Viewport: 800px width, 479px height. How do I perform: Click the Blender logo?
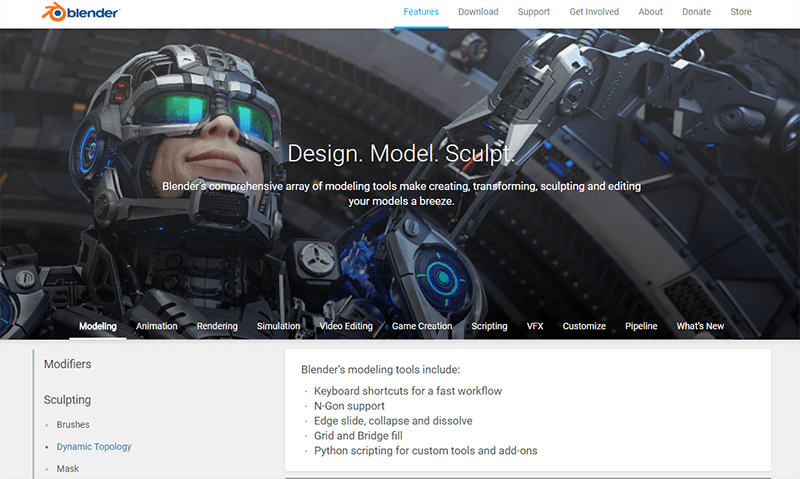[x=81, y=12]
